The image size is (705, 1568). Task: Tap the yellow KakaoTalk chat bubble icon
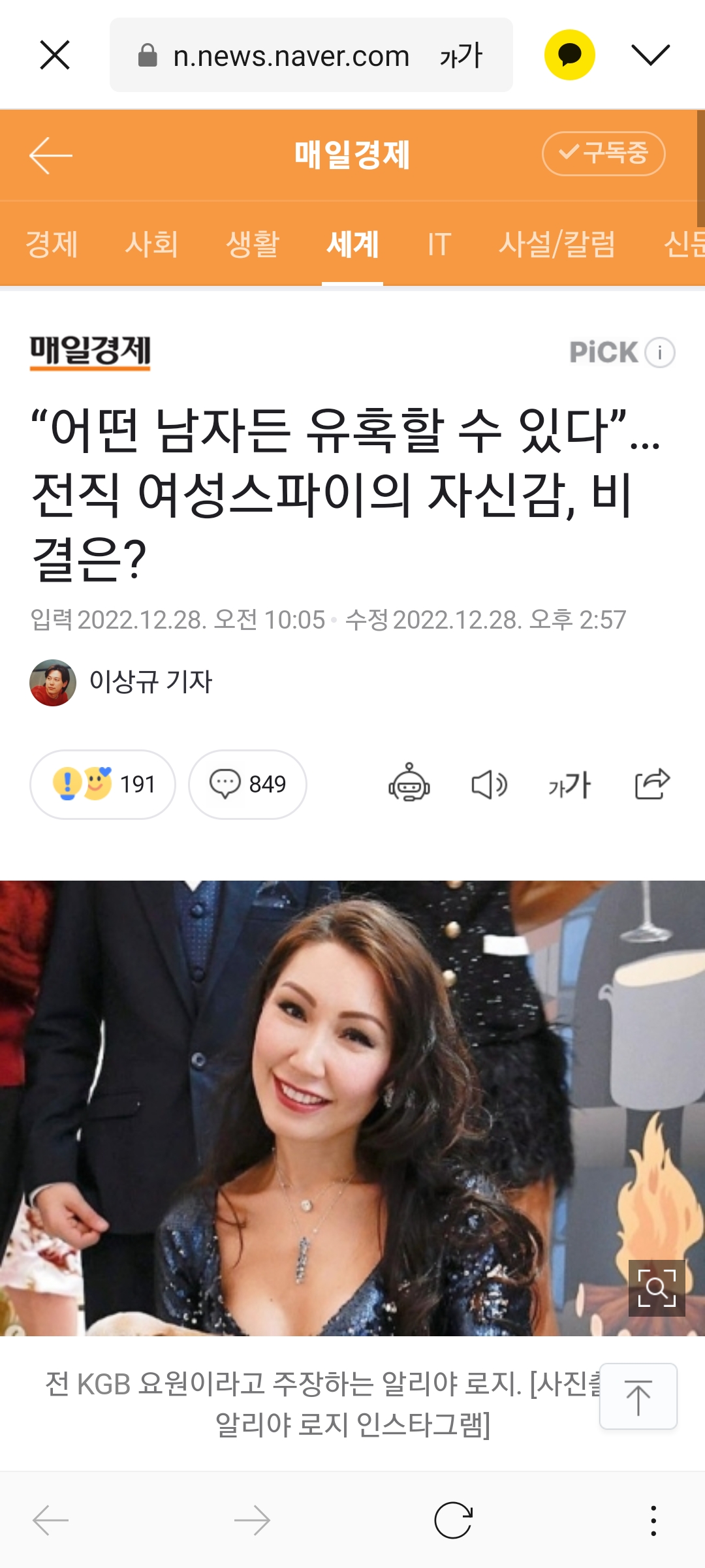(x=570, y=55)
